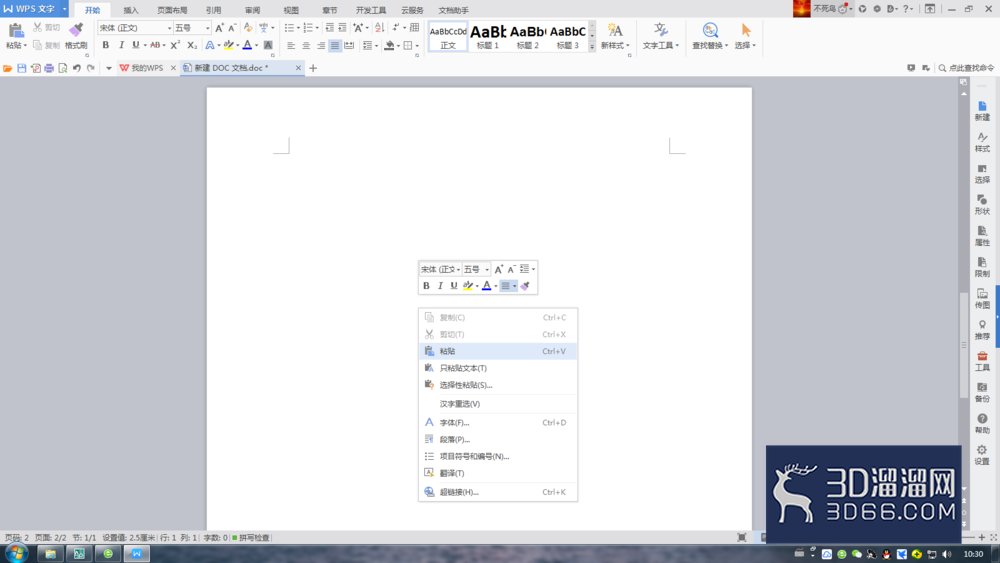
Task: Click the superscript X² icon
Action: [x=175, y=45]
